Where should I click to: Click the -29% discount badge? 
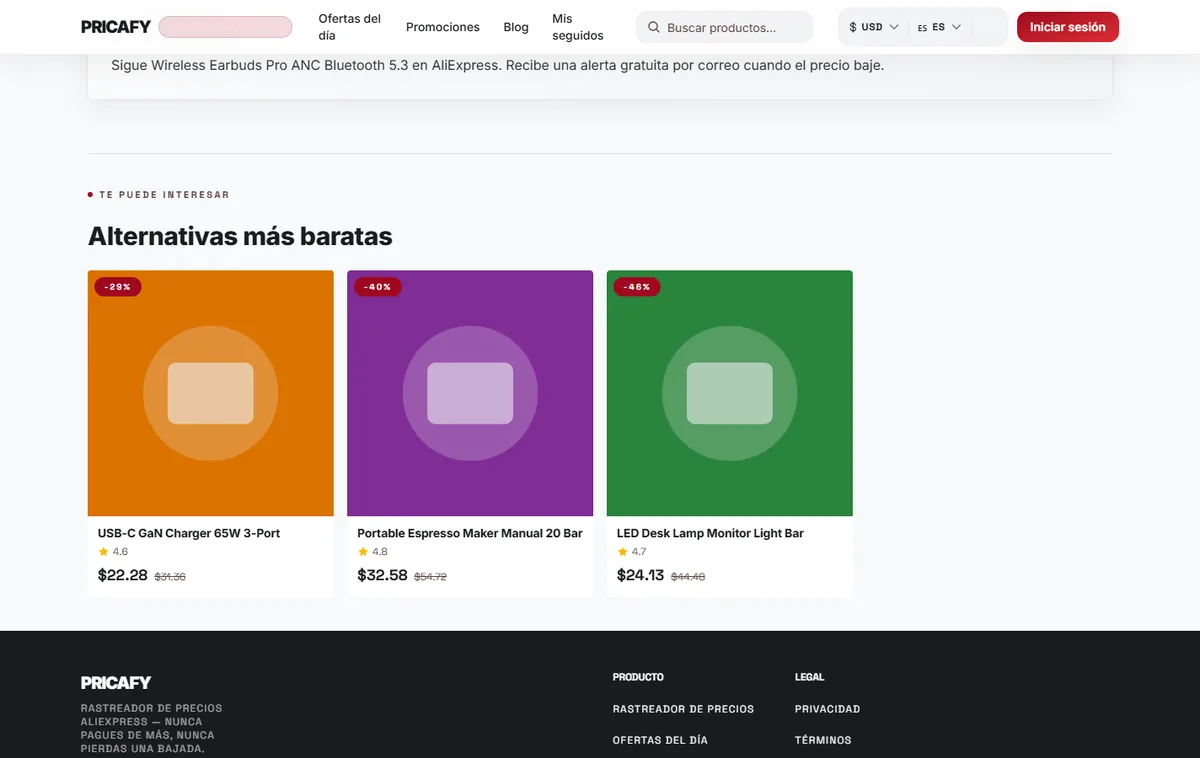[119, 287]
